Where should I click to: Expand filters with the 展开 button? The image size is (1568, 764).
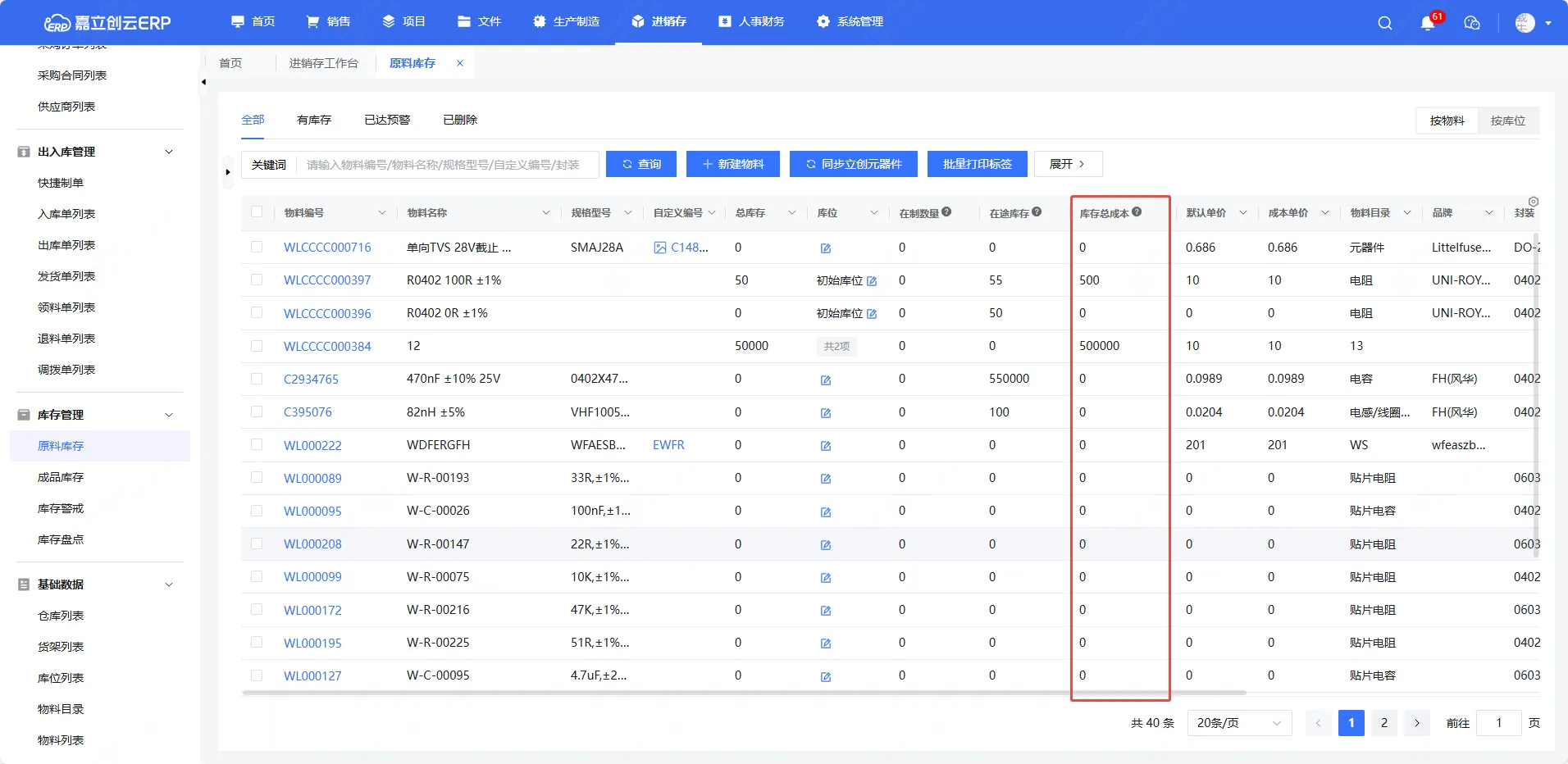[x=1068, y=164]
